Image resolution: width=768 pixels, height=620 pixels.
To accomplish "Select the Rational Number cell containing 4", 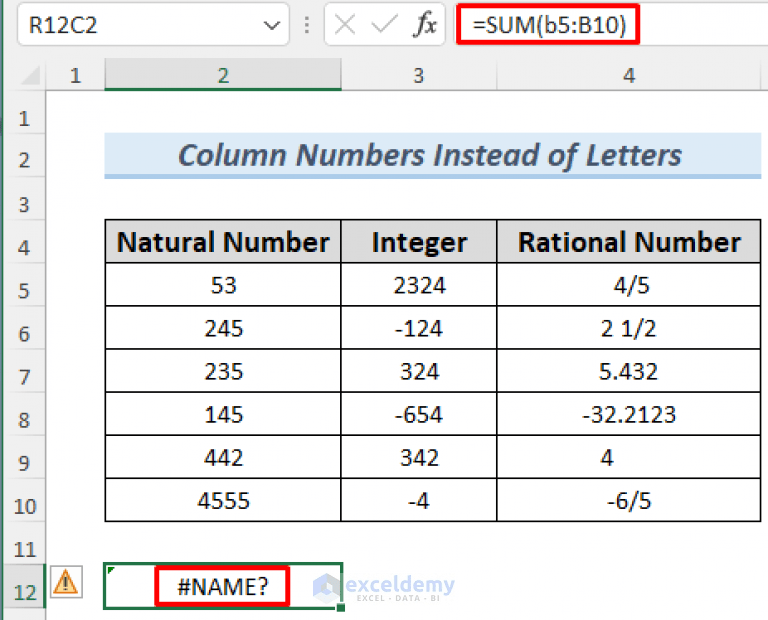I will (629, 457).
